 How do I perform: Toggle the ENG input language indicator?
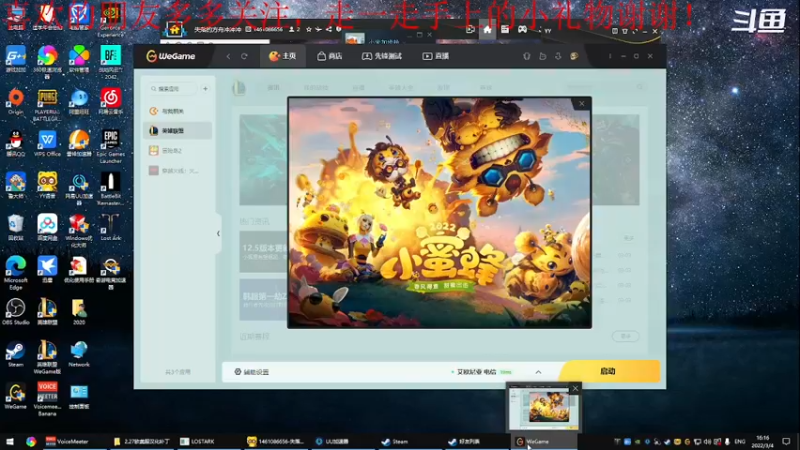pyautogui.click(x=740, y=441)
